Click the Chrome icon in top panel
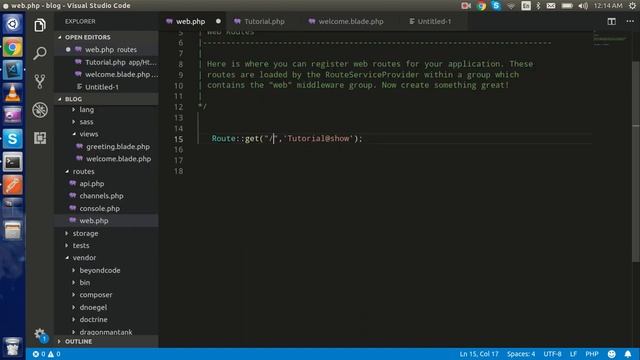 click(x=482, y=6)
